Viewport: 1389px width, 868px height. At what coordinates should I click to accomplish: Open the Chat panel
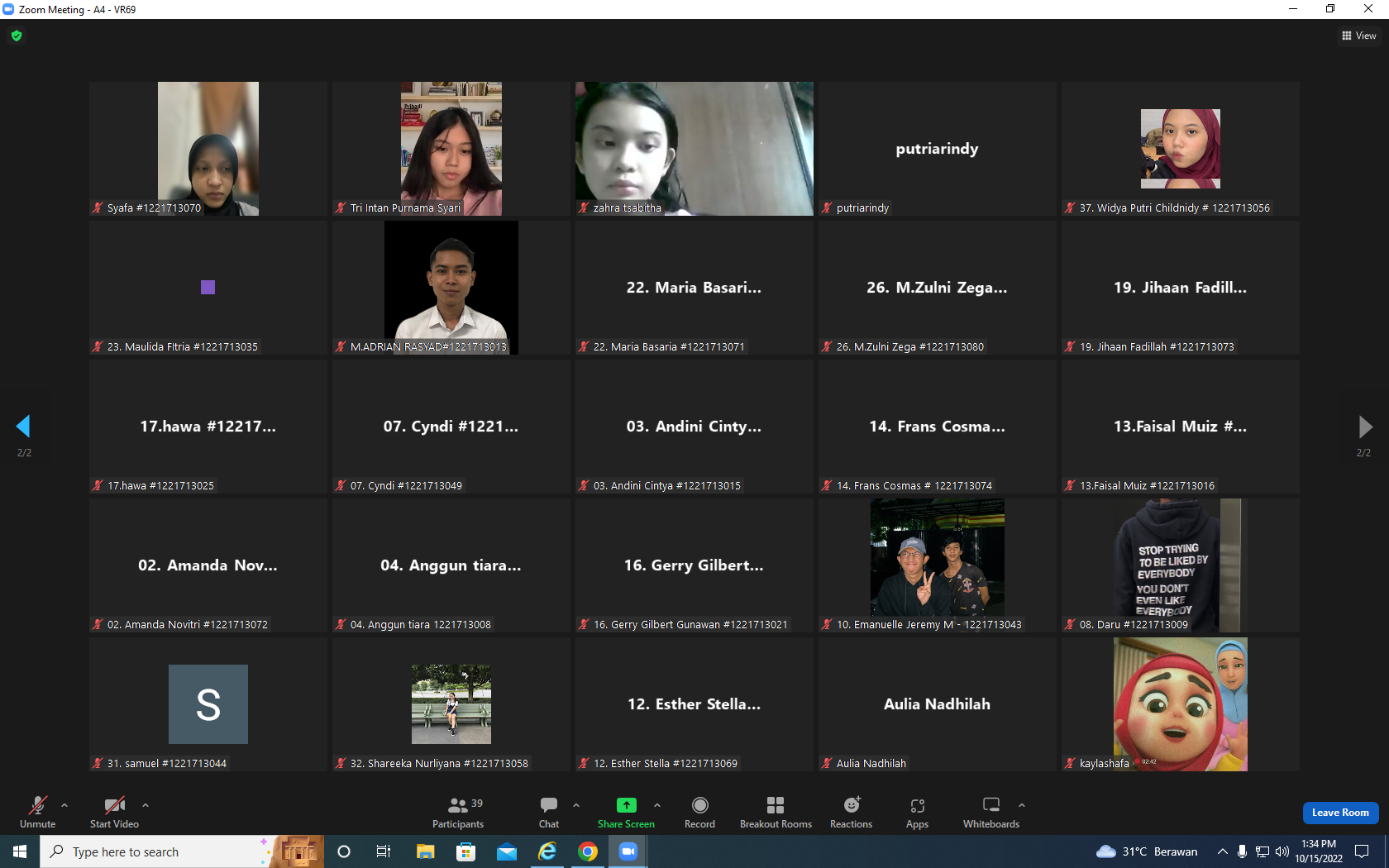549,812
